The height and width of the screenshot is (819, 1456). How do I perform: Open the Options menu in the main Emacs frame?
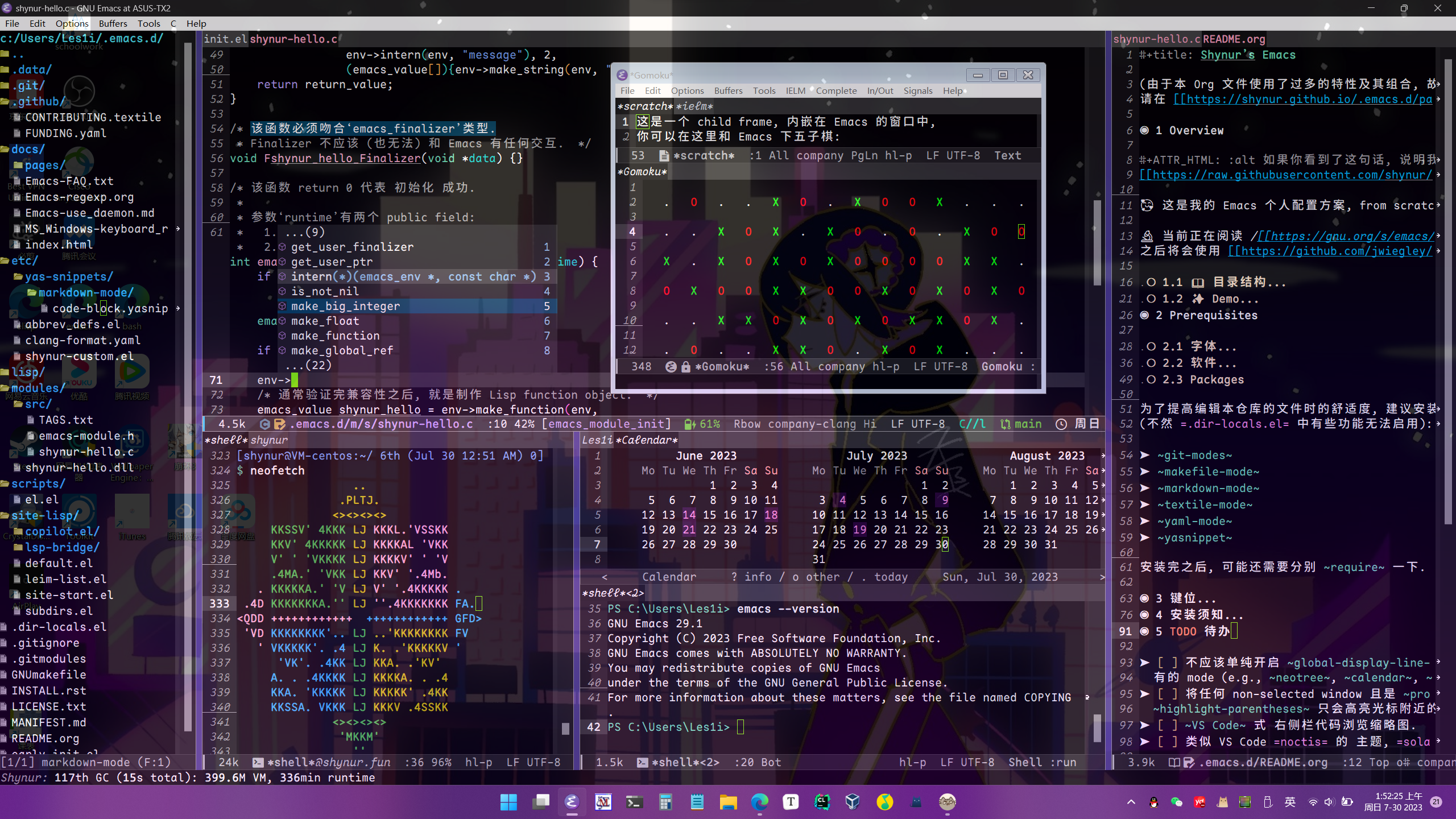tap(72, 23)
